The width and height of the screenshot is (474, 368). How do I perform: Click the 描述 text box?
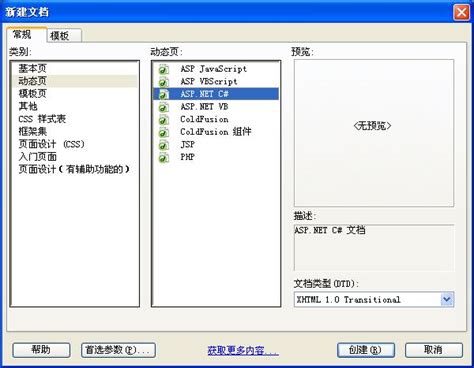374,247
